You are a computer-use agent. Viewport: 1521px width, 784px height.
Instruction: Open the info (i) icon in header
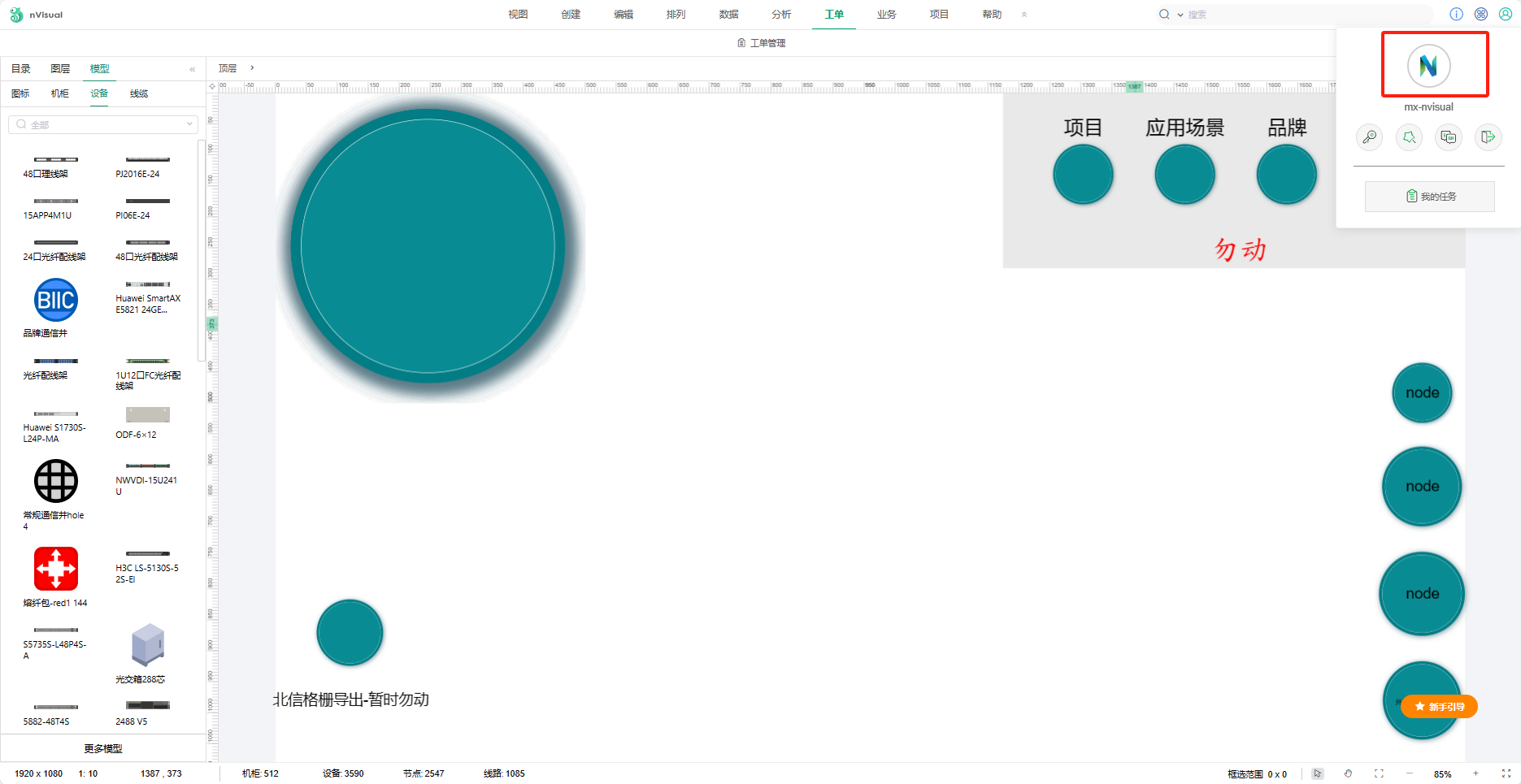[x=1456, y=14]
